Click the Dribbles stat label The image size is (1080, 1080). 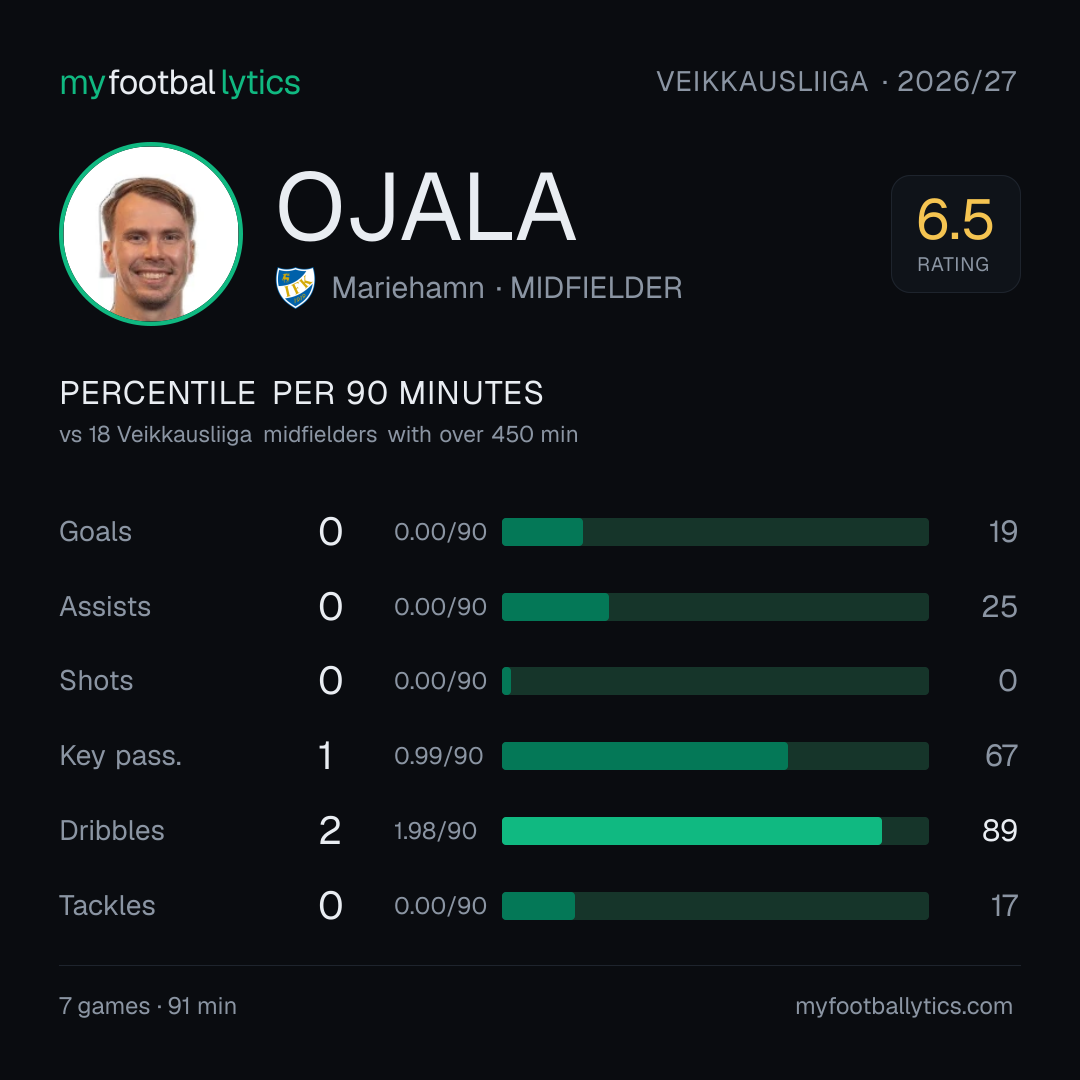coord(112,831)
